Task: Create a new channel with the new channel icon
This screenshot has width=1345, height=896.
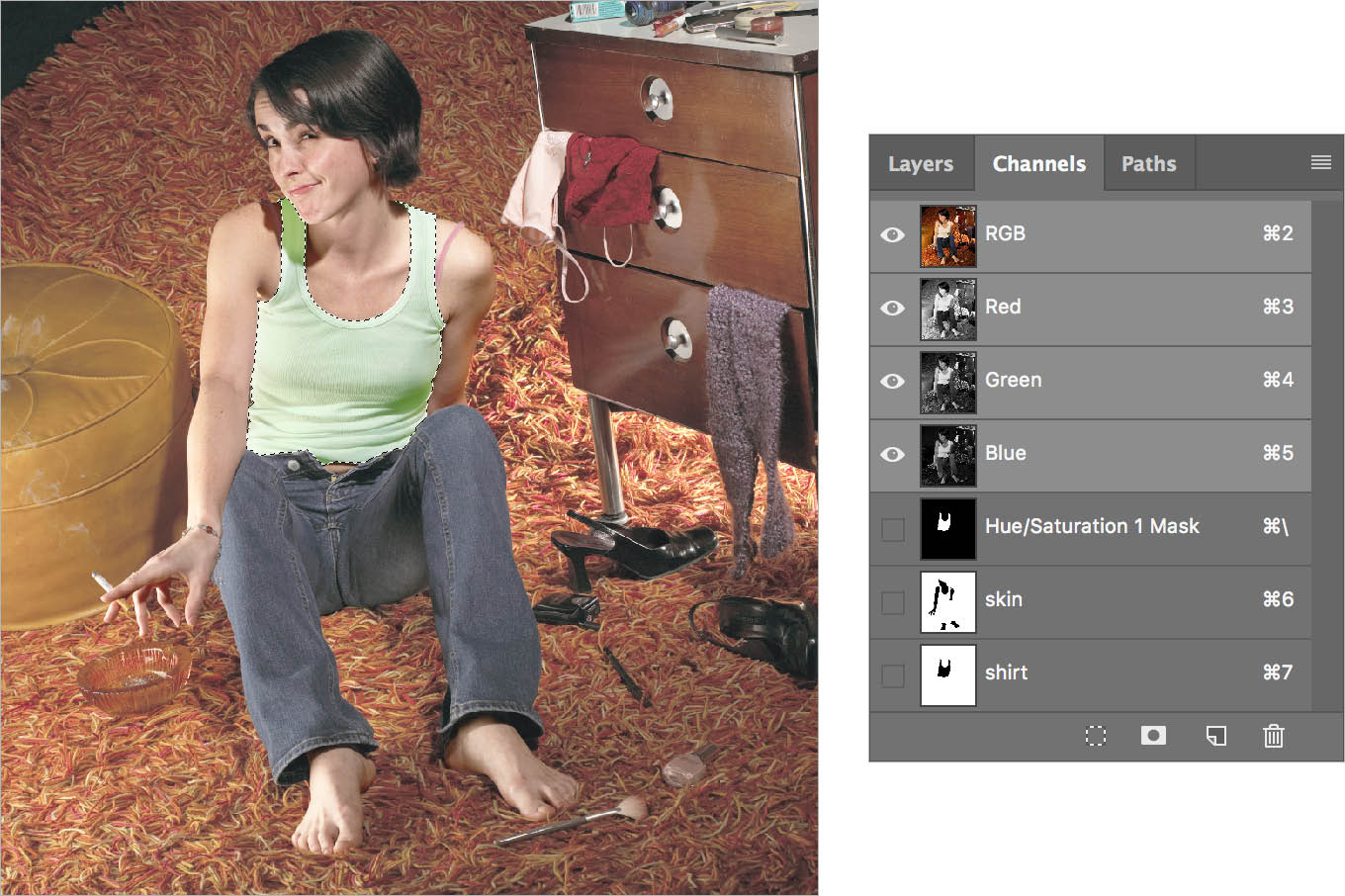Action: pyautogui.click(x=1215, y=736)
